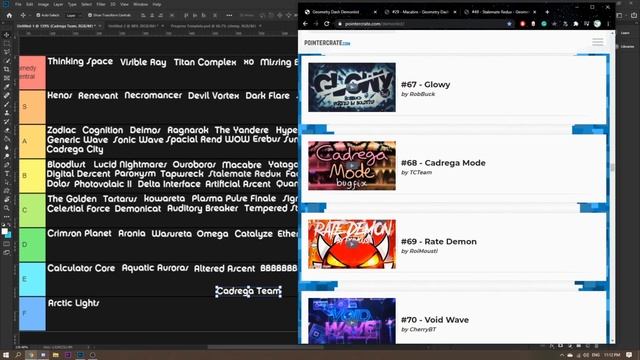Select the Eraser tool

[7, 130]
